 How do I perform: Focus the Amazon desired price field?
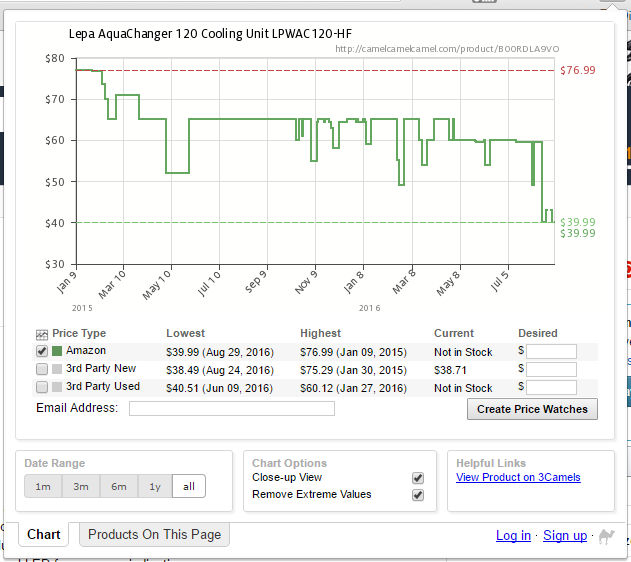[x=551, y=352]
